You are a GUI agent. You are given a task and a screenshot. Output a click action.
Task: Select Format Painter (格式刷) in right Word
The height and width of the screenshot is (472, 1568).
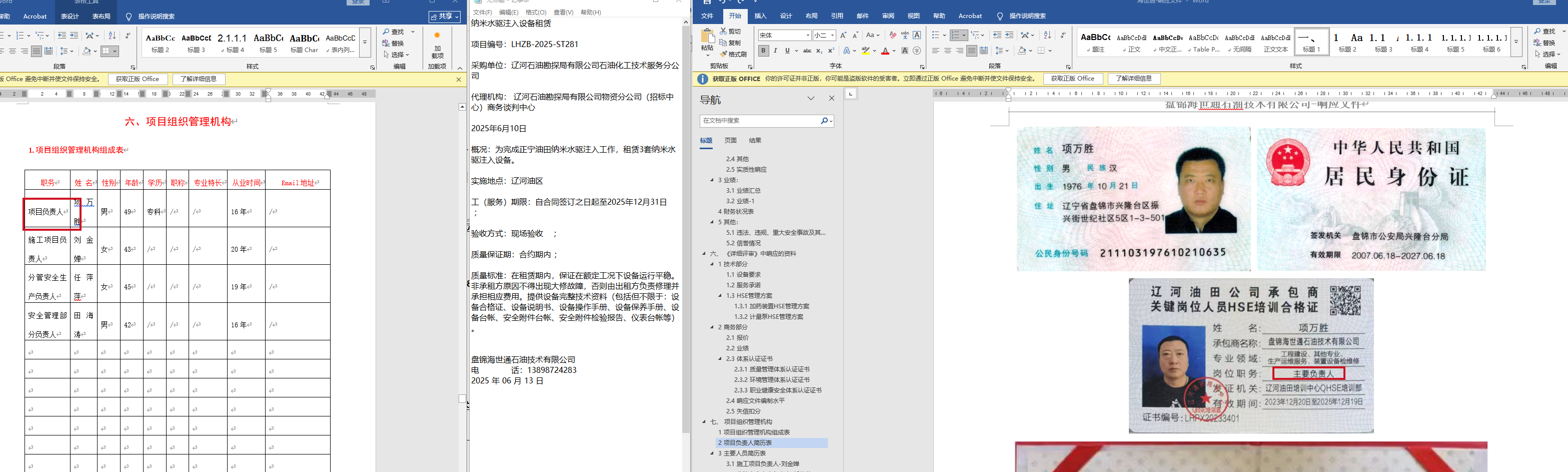pos(733,54)
